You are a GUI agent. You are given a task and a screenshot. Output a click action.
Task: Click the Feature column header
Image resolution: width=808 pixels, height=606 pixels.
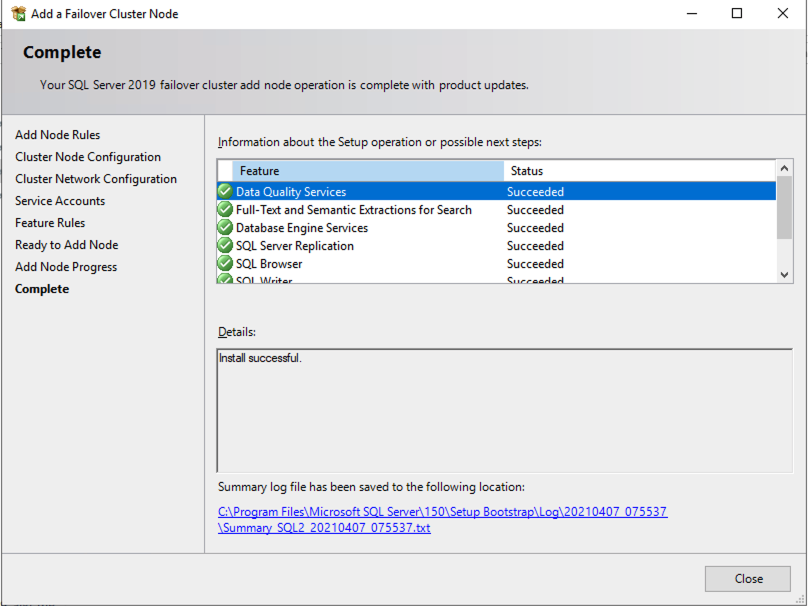[368, 171]
